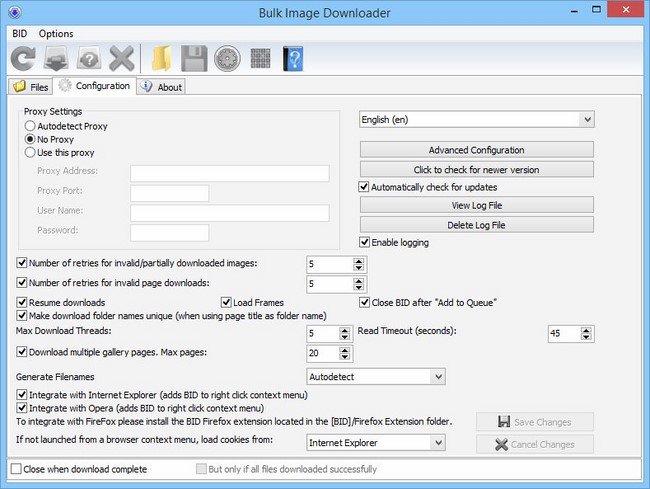Viewport: 650px width, 489px height.
Task: Open the About tab
Action: coord(161,87)
